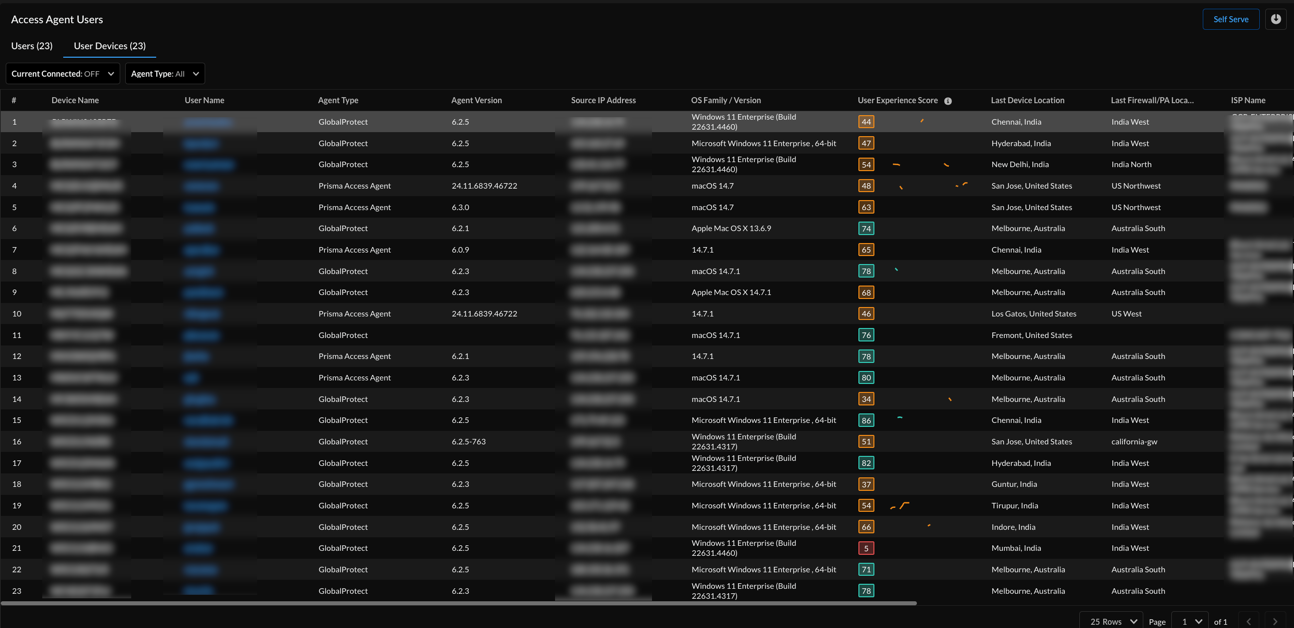Viewport: 1294px width, 628px height.
Task: Select the red score badge showing 5
Action: click(x=866, y=548)
